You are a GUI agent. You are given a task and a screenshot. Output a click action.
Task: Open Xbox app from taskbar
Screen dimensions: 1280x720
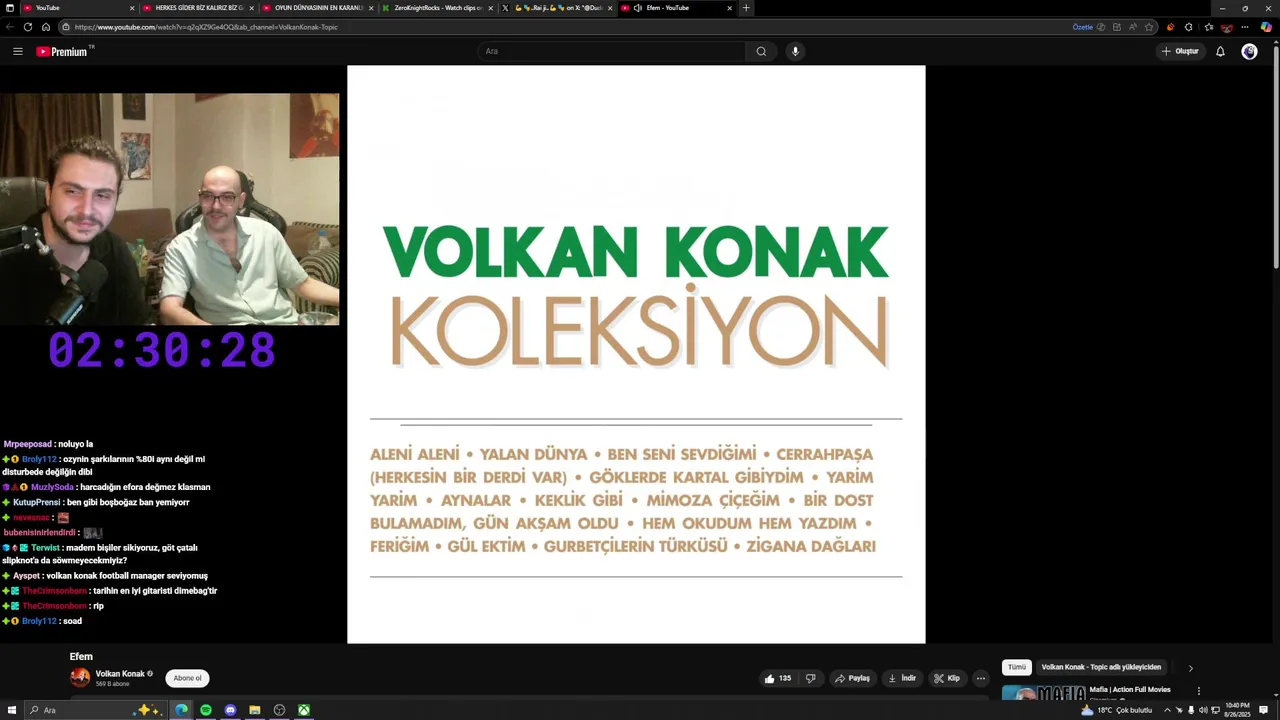click(x=303, y=710)
